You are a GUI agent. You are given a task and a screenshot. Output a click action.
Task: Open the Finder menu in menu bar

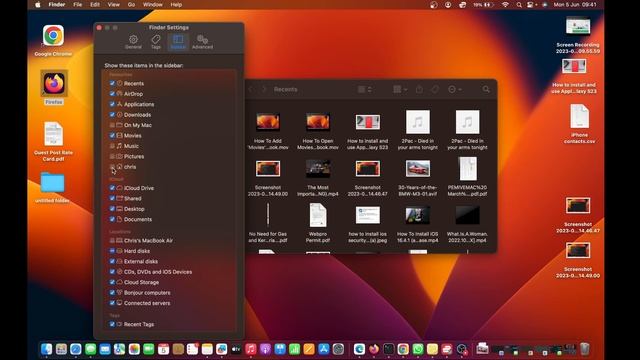57,5
